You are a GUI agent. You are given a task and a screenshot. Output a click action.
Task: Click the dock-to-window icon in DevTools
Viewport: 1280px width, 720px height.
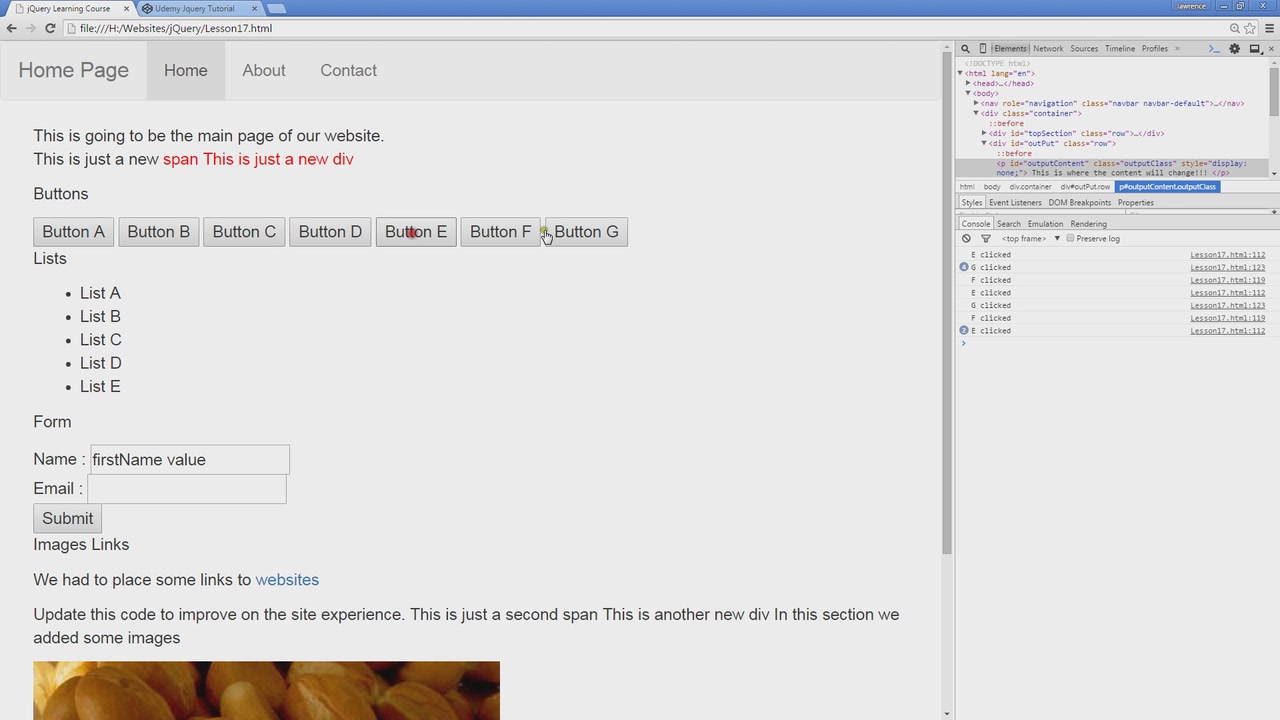pyautogui.click(x=1255, y=48)
